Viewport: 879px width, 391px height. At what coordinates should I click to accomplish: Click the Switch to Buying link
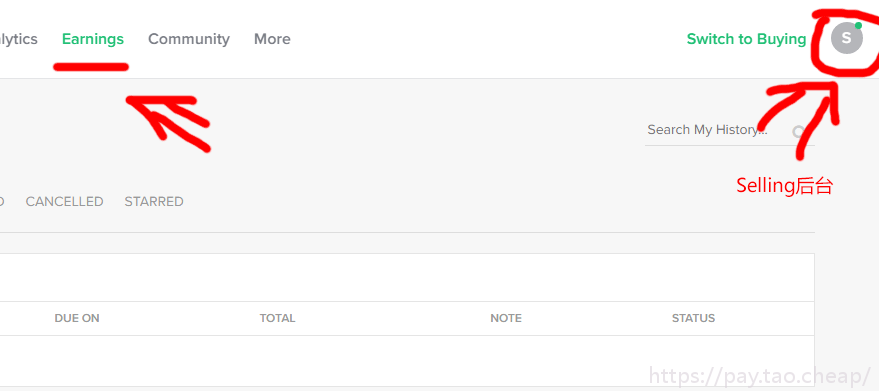[x=746, y=39]
